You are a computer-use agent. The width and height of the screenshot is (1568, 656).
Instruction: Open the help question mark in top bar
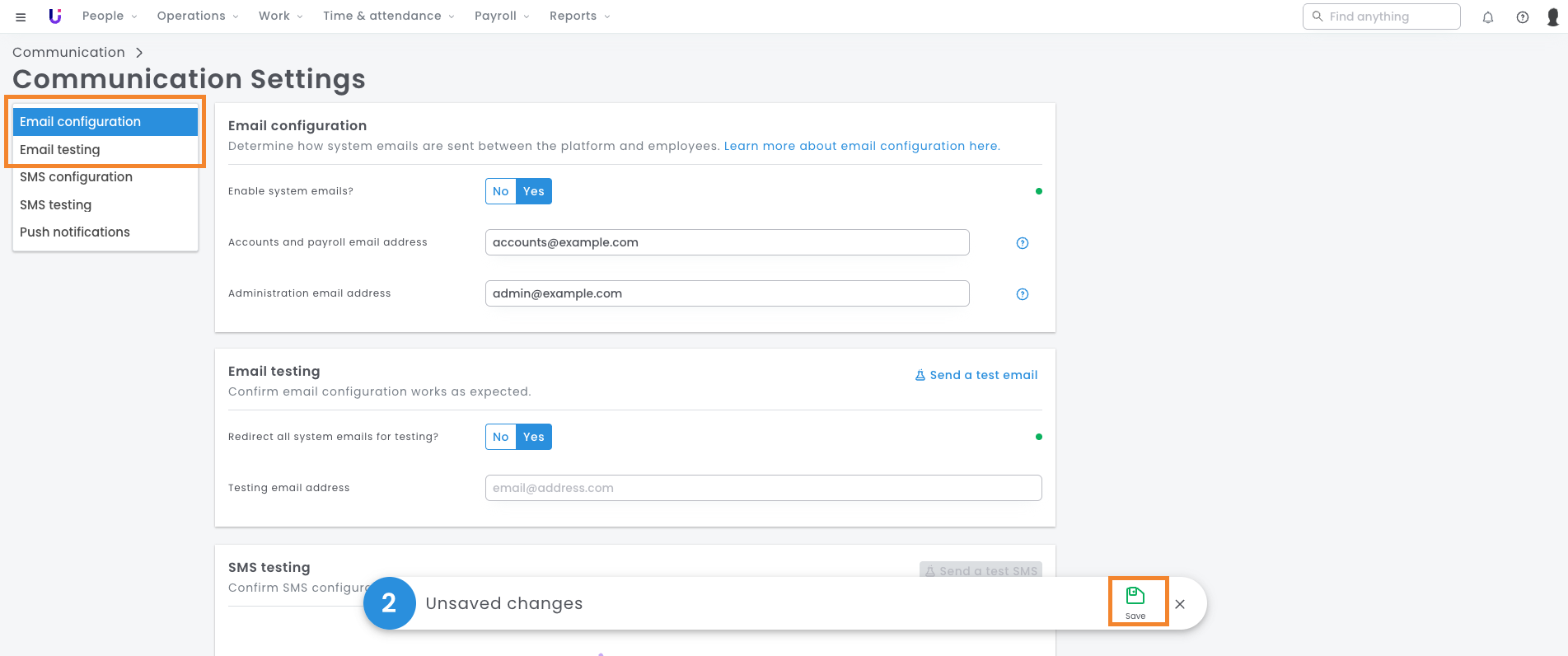click(x=1523, y=17)
